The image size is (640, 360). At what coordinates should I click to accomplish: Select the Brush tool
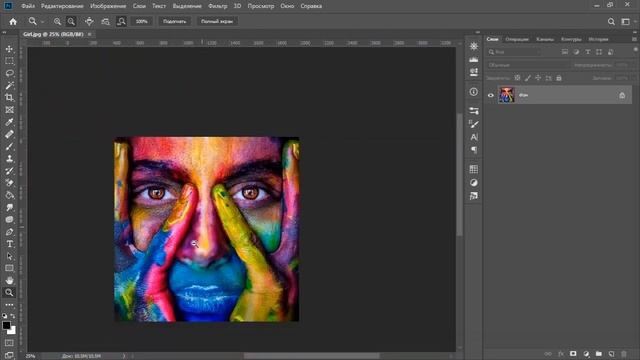(x=9, y=147)
